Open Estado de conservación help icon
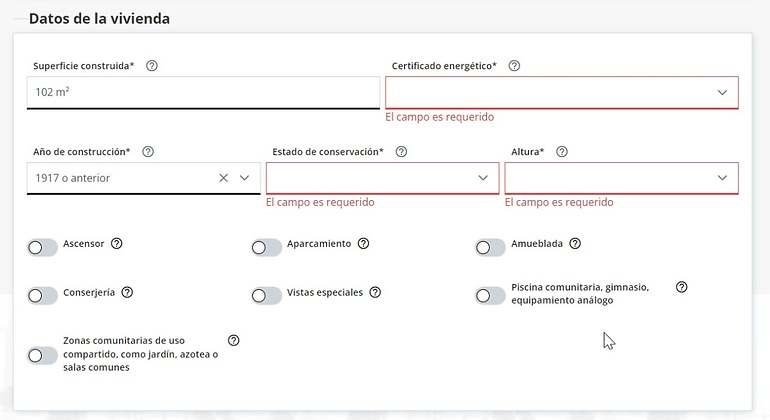The image size is (770, 420). [401, 151]
